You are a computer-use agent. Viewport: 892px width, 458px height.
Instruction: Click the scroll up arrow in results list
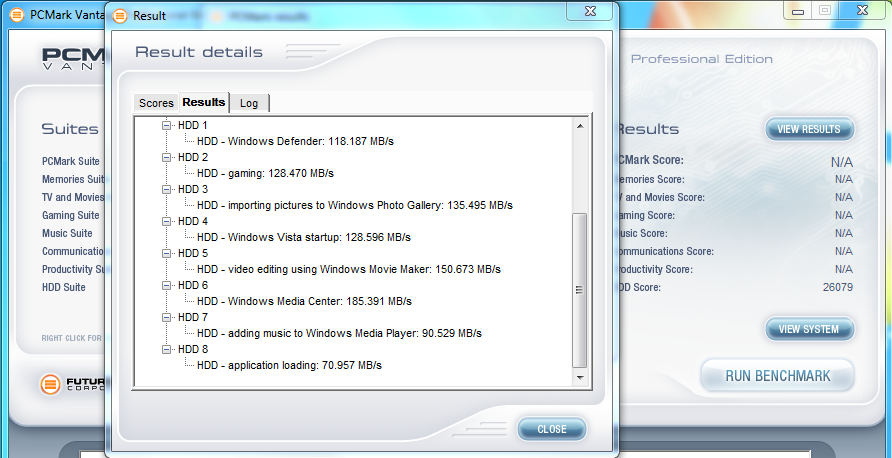coord(580,126)
